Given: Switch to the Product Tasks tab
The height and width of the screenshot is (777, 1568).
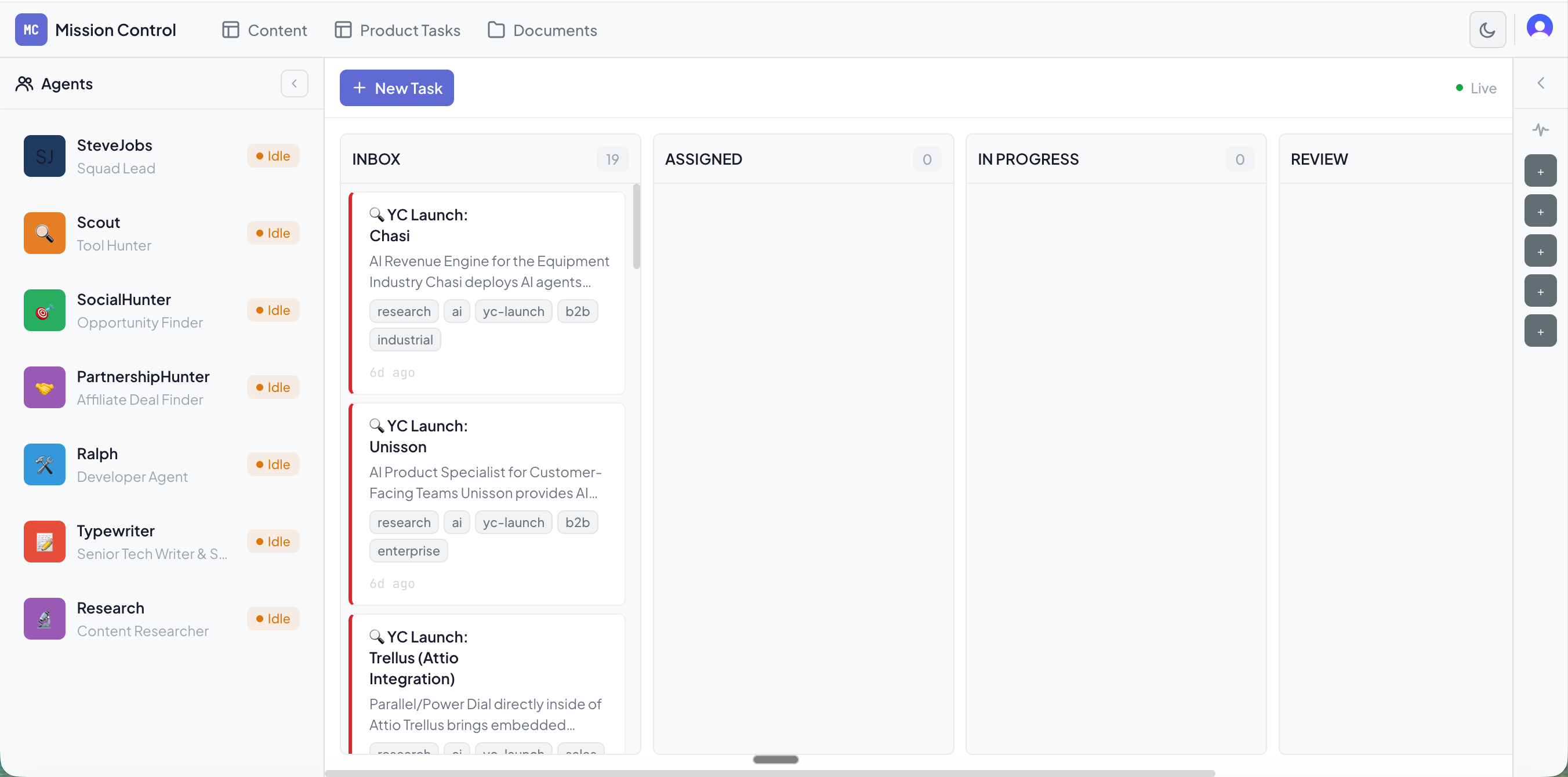Looking at the screenshot, I should click(x=397, y=30).
